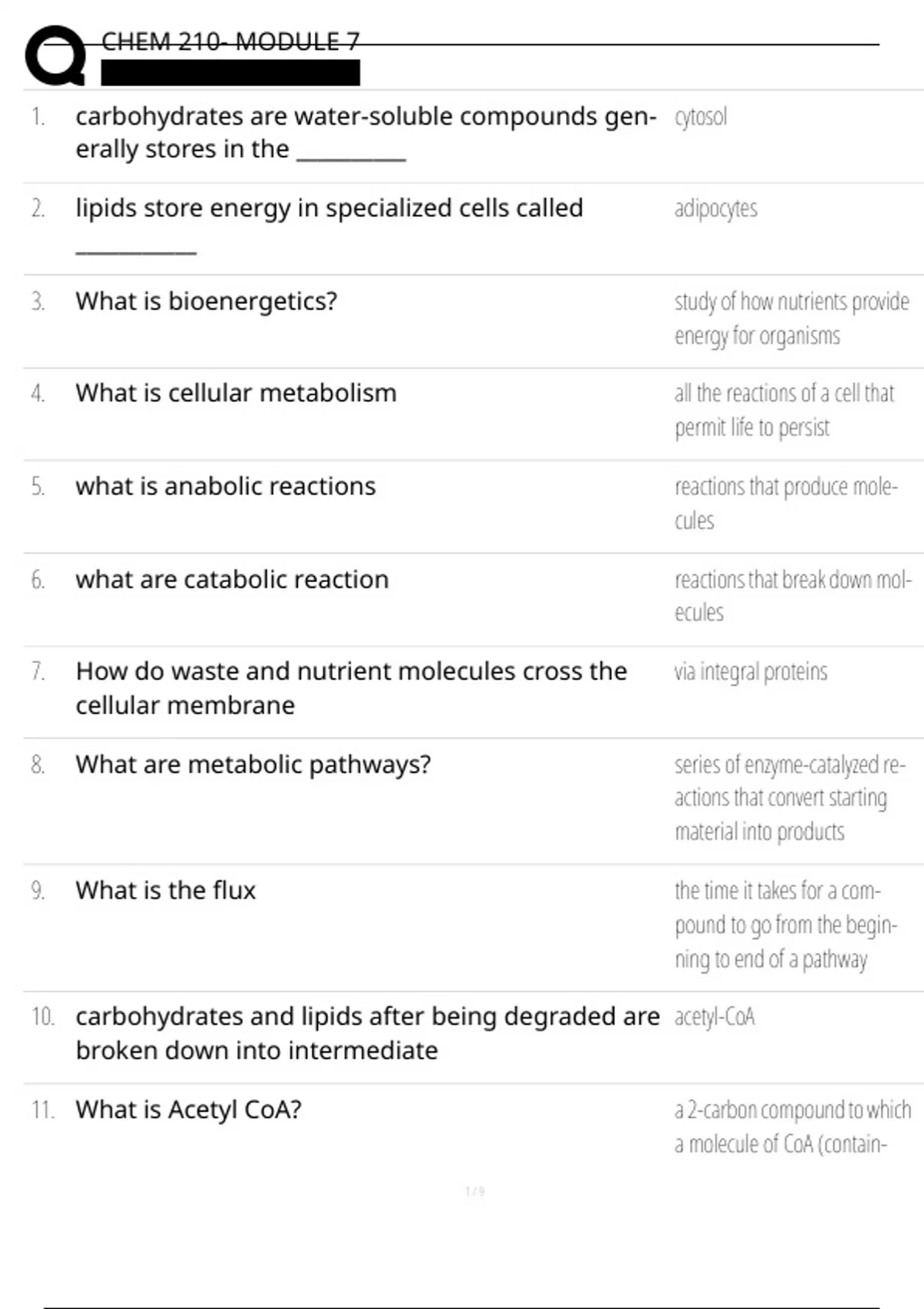The height and width of the screenshot is (1309, 924).
Task: Click answer "reactions that break down molecules"
Action: tap(792, 595)
